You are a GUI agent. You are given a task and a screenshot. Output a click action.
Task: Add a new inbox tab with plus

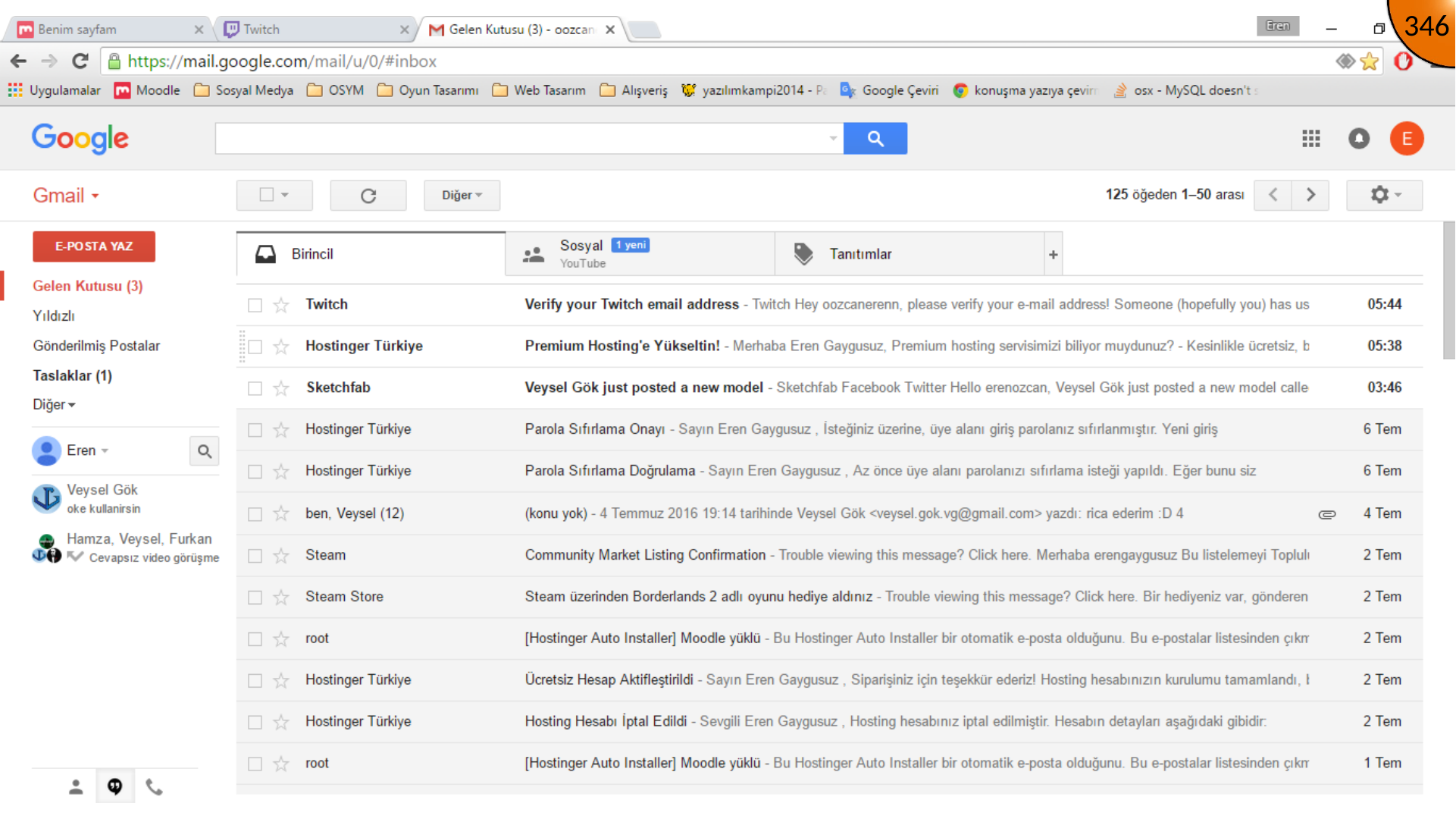1053,255
